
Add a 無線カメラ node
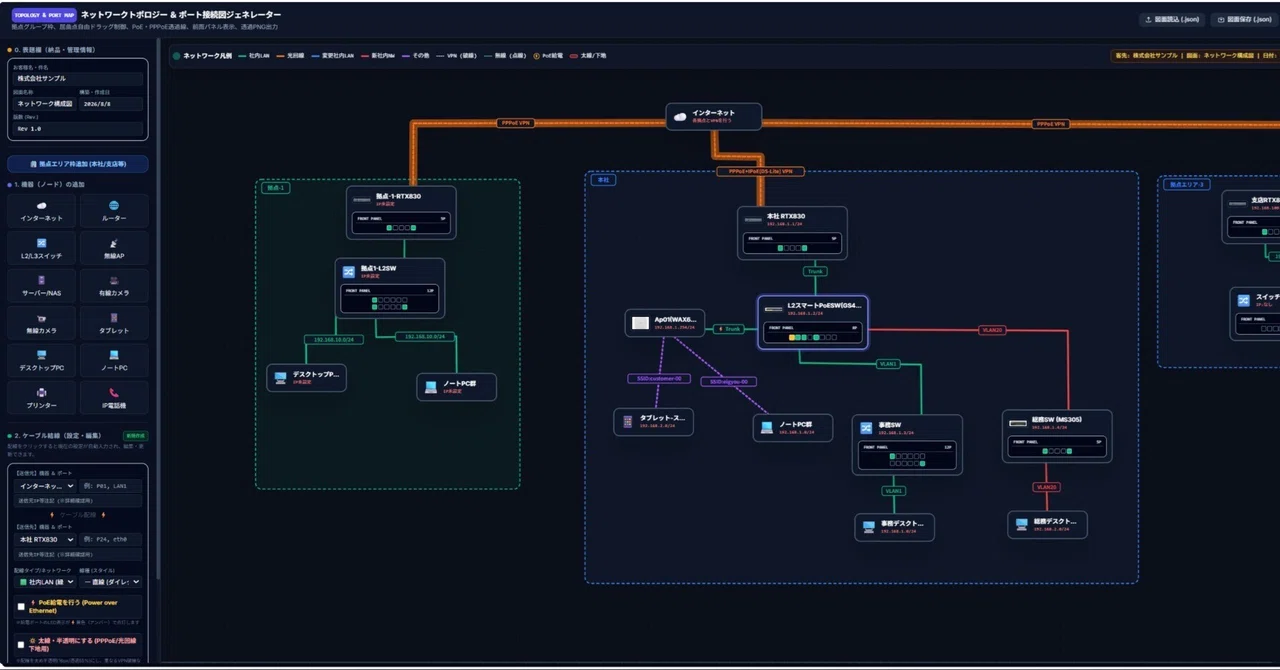coord(42,323)
